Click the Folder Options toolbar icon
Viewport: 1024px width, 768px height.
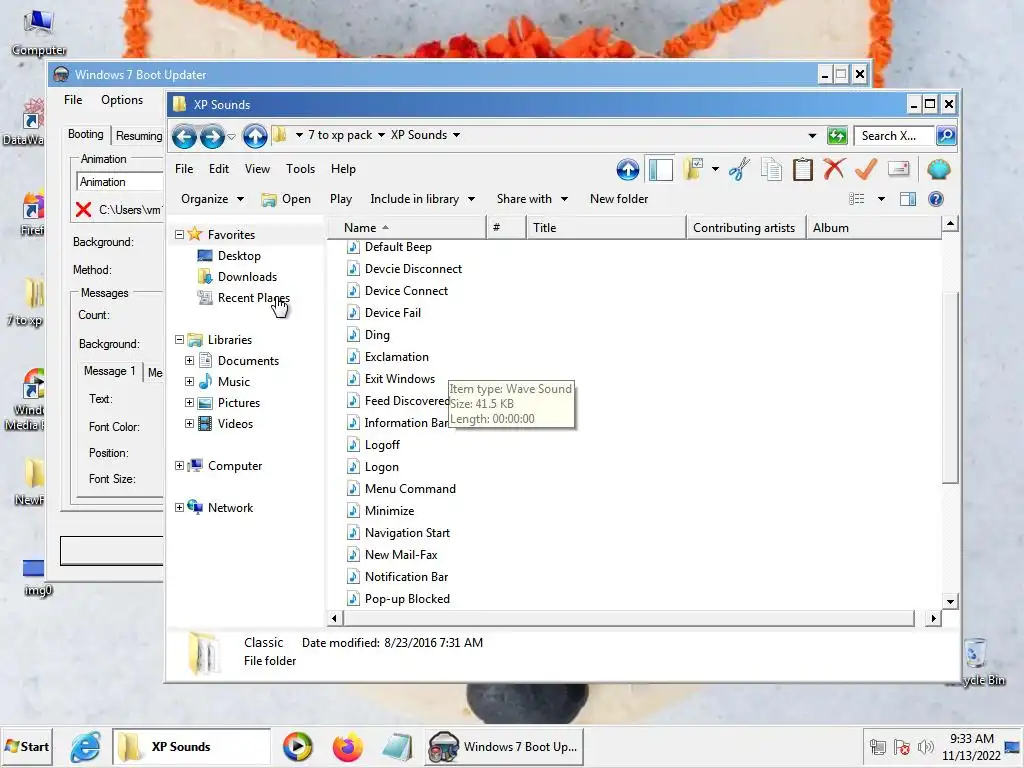(x=693, y=169)
